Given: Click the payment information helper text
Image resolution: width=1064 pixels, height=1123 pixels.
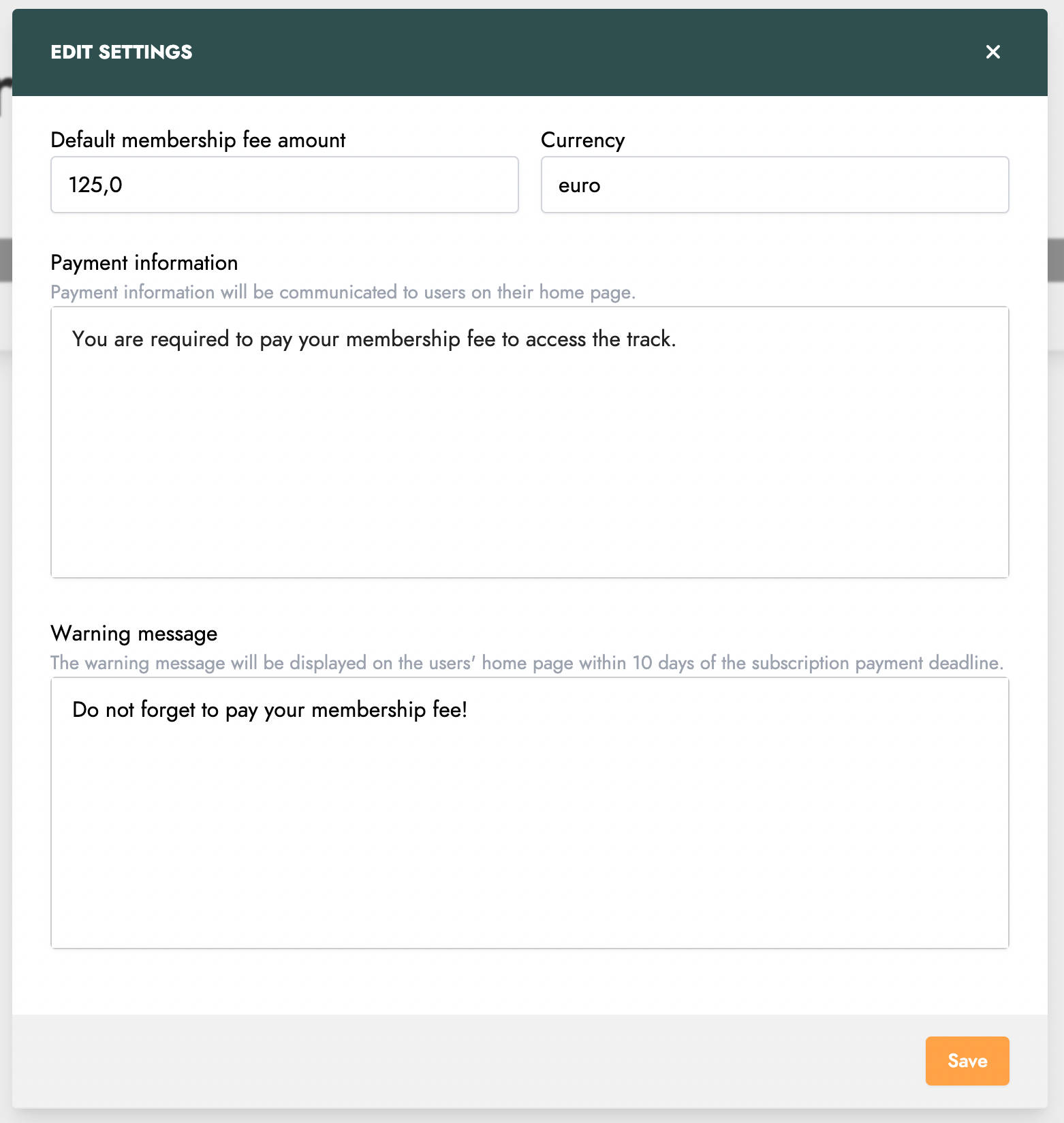Looking at the screenshot, I should pos(343,292).
